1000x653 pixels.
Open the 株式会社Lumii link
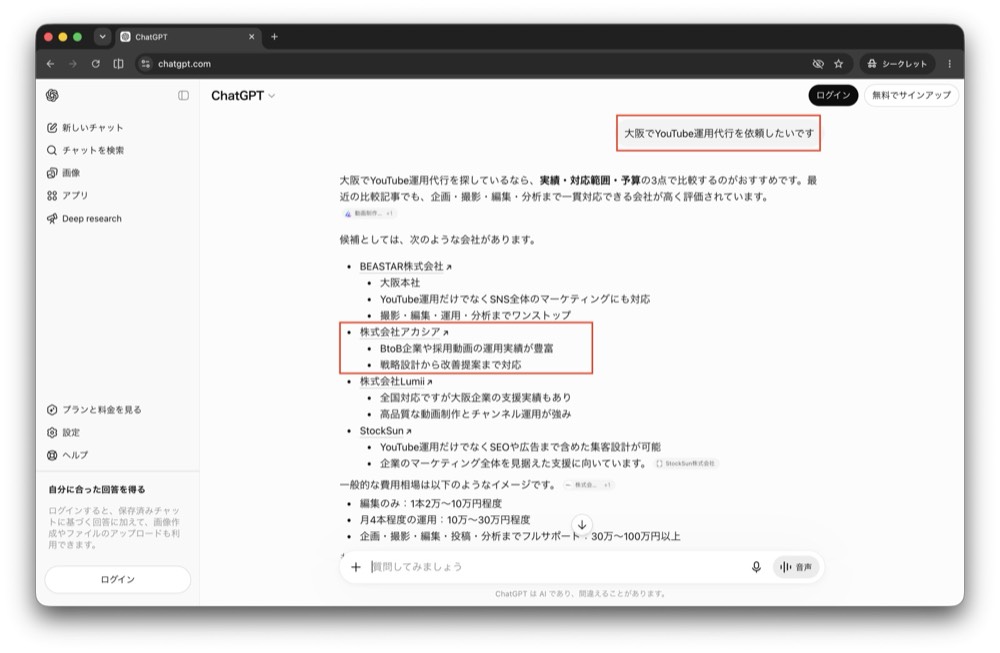click(x=396, y=381)
